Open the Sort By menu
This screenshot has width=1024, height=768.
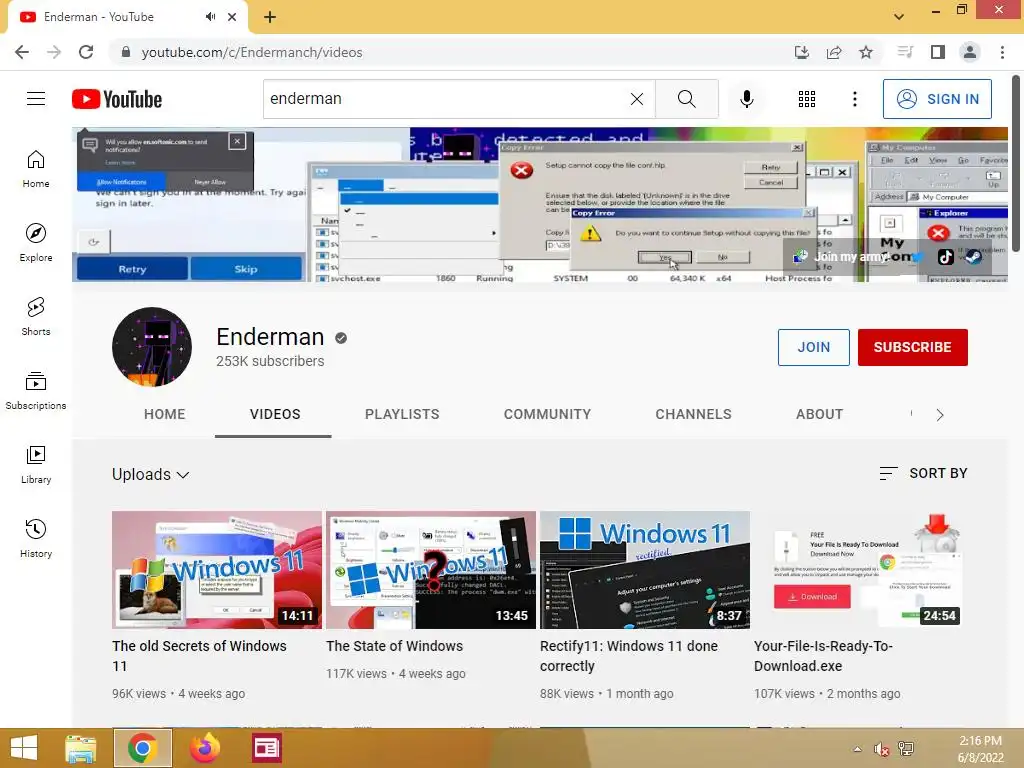923,473
